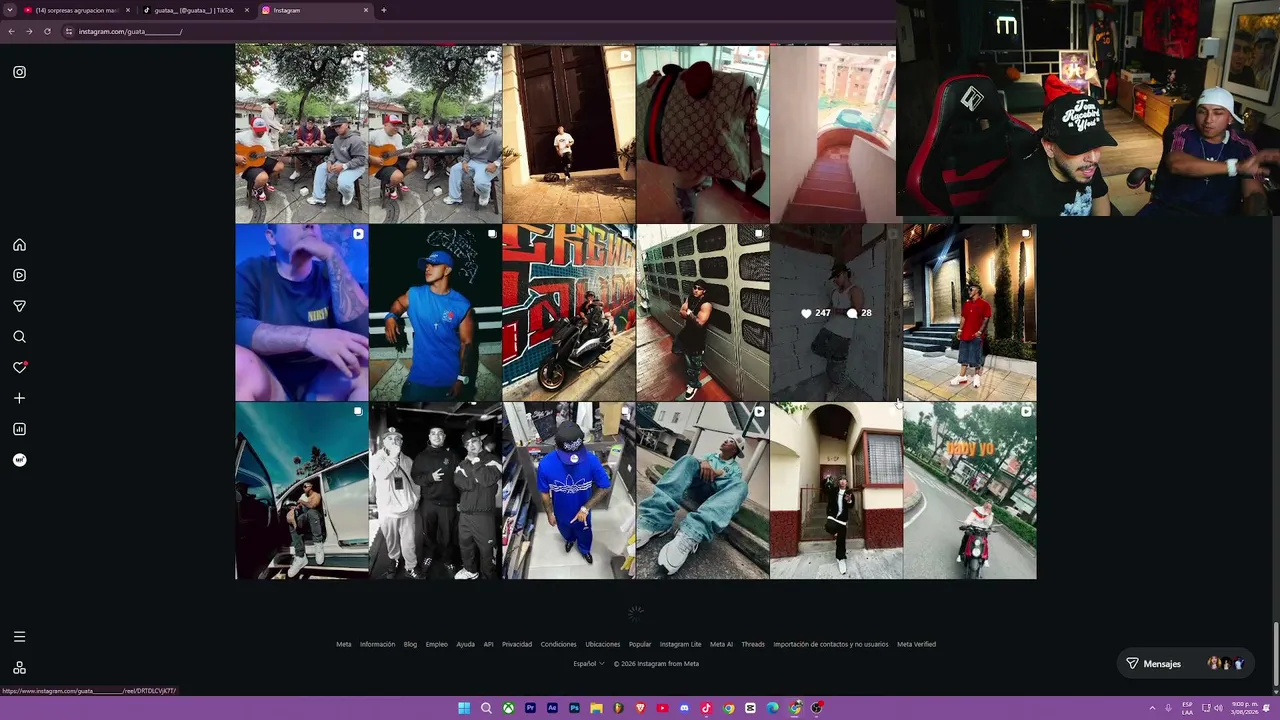This screenshot has height=720, width=1280.
Task: Open the volume control in system tray
Action: (x=1218, y=708)
